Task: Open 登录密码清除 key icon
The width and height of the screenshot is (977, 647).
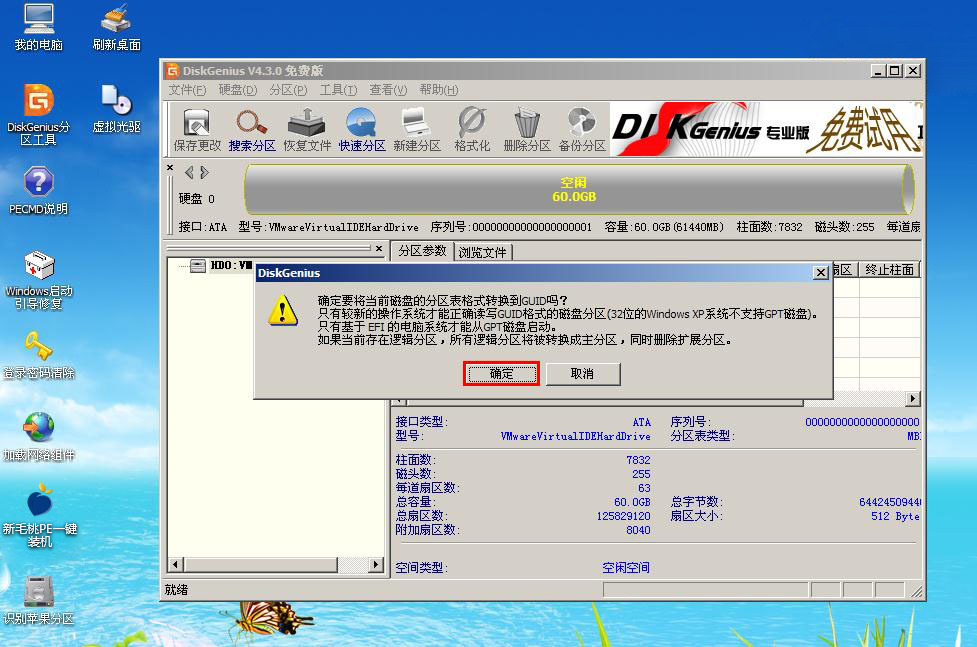Action: 39,355
